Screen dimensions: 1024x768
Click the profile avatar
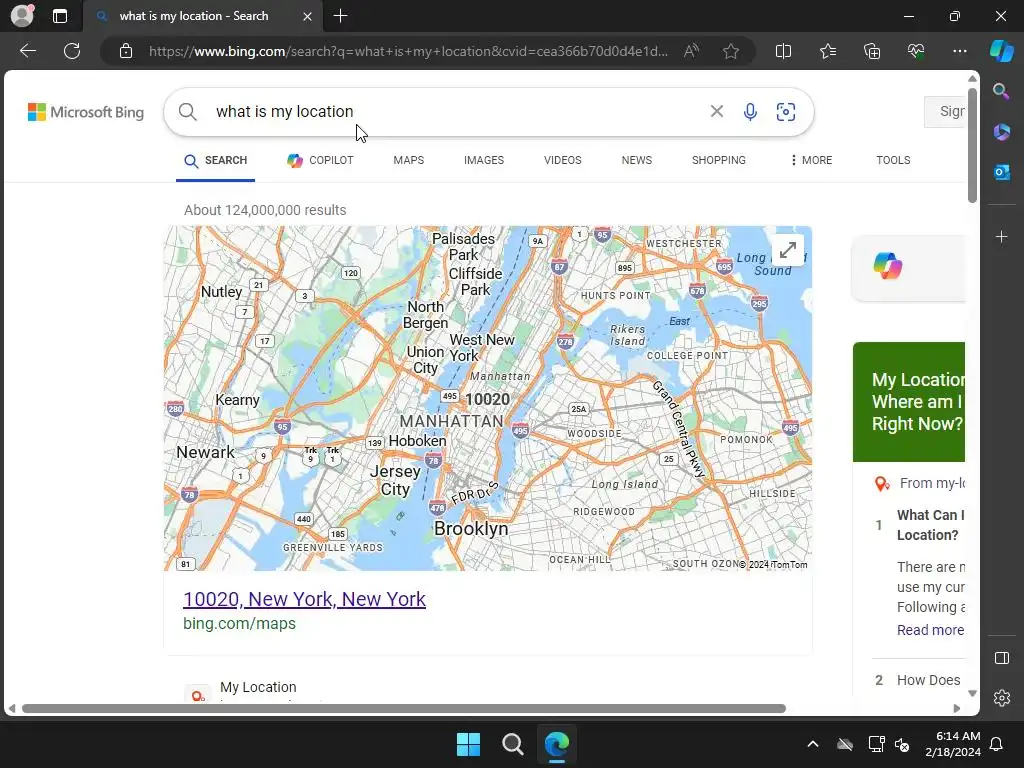[x=22, y=16]
